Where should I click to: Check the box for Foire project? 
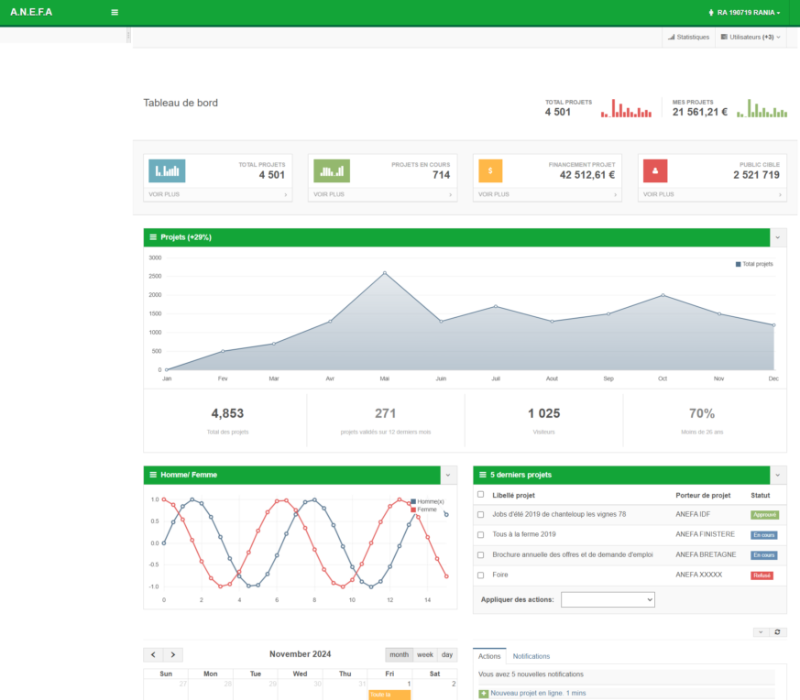tap(481, 575)
